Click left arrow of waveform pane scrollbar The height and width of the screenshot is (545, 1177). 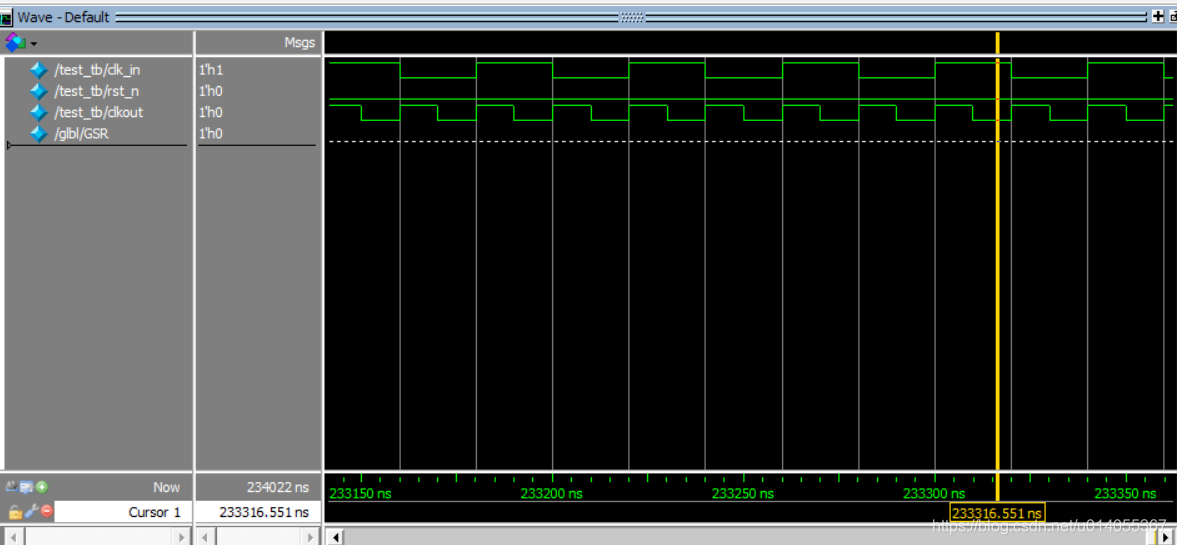(x=336, y=537)
